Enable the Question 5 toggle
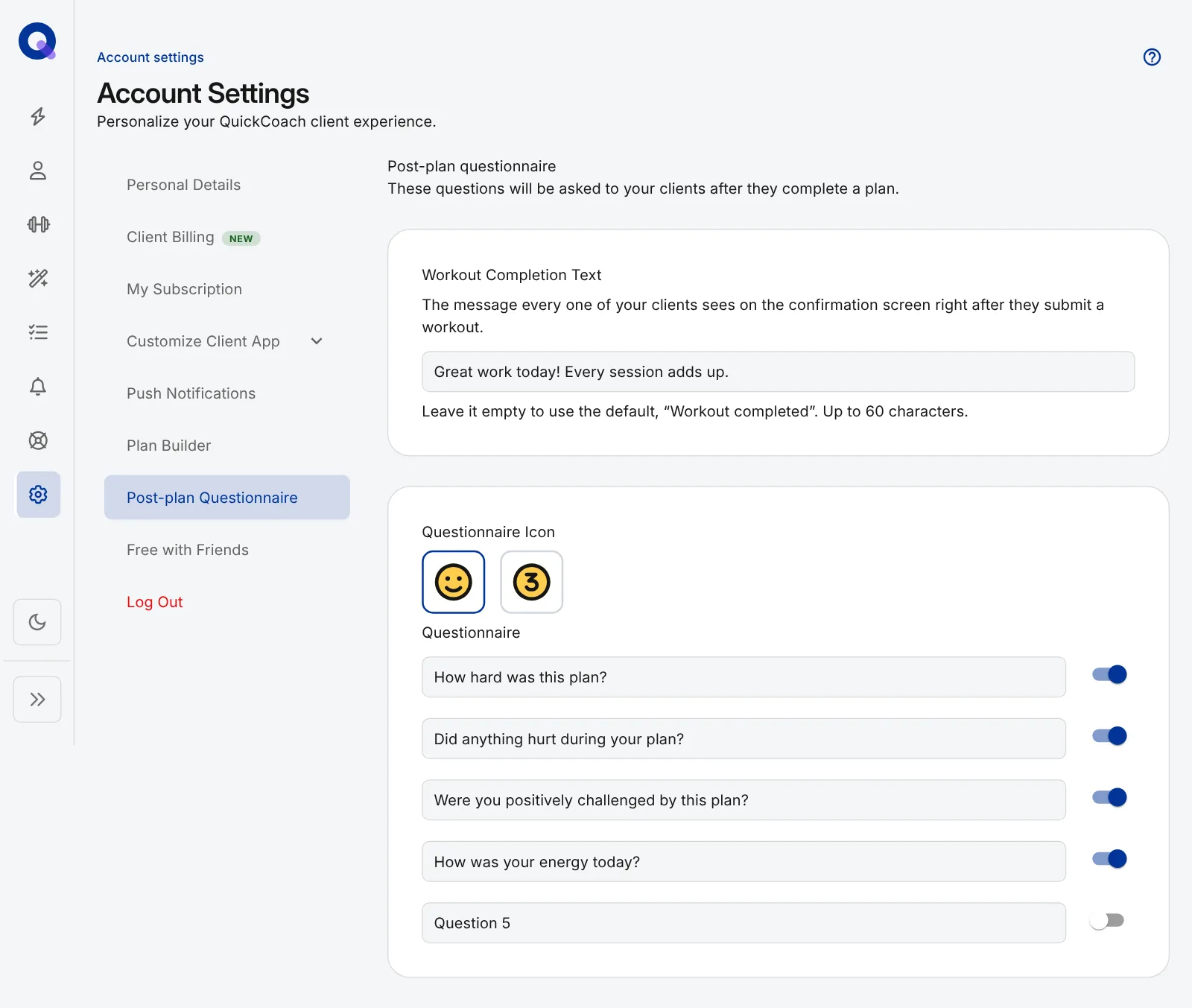 (1107, 921)
